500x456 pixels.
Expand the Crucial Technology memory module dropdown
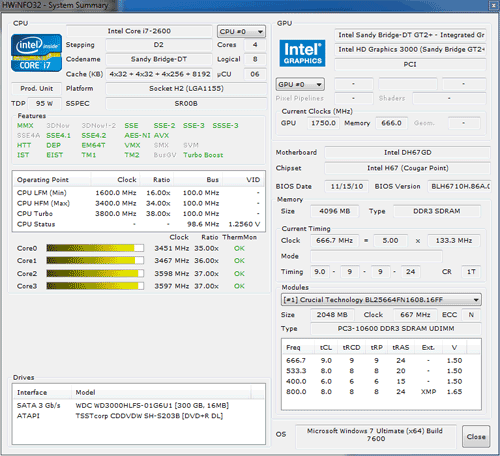(381, 300)
